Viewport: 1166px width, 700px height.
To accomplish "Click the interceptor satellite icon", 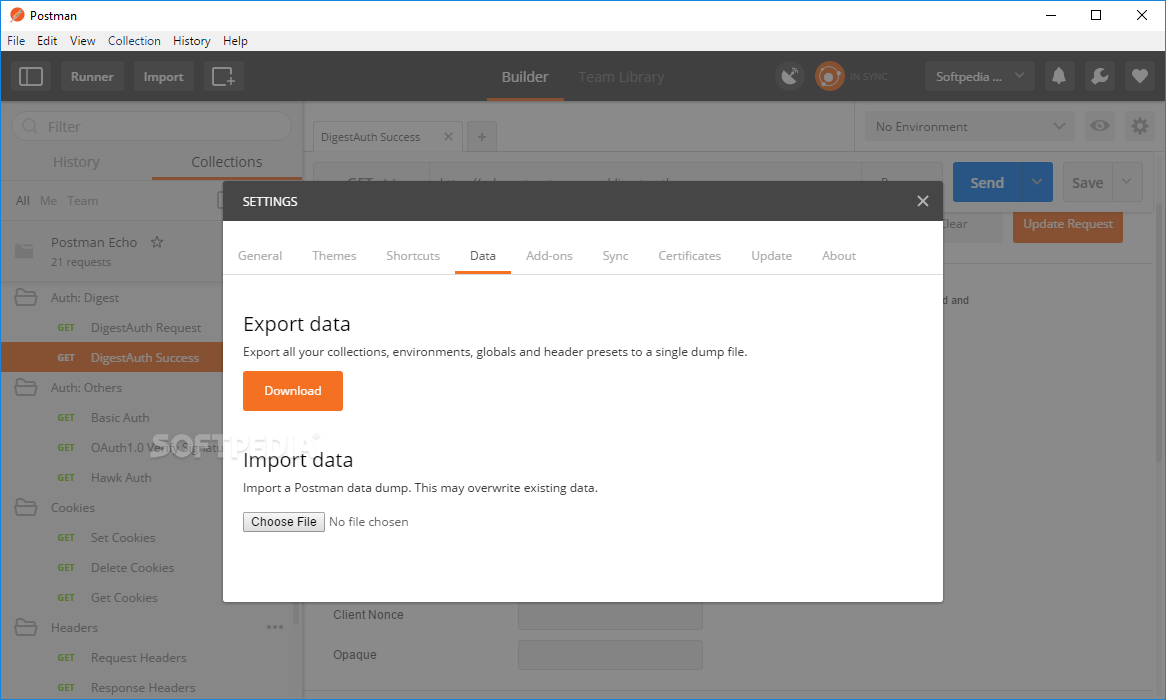I will click(x=790, y=77).
